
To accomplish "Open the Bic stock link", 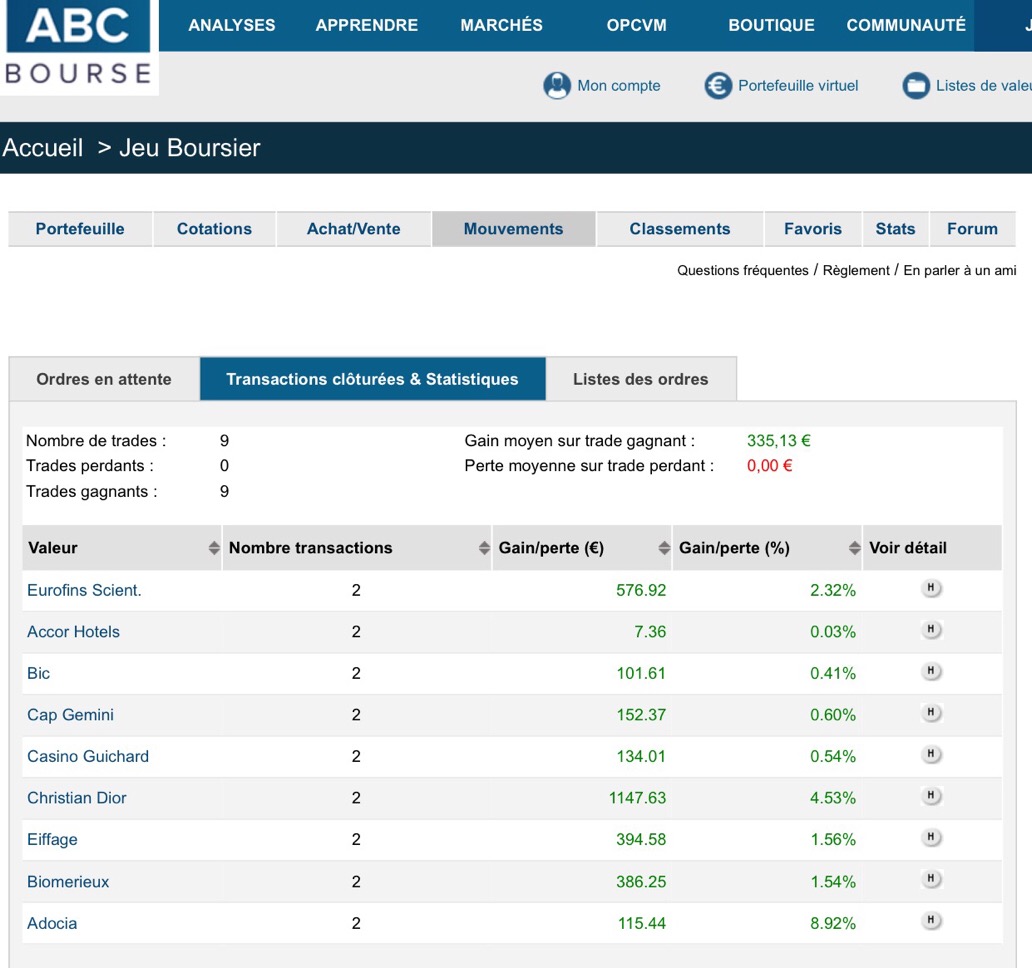I will [x=38, y=673].
